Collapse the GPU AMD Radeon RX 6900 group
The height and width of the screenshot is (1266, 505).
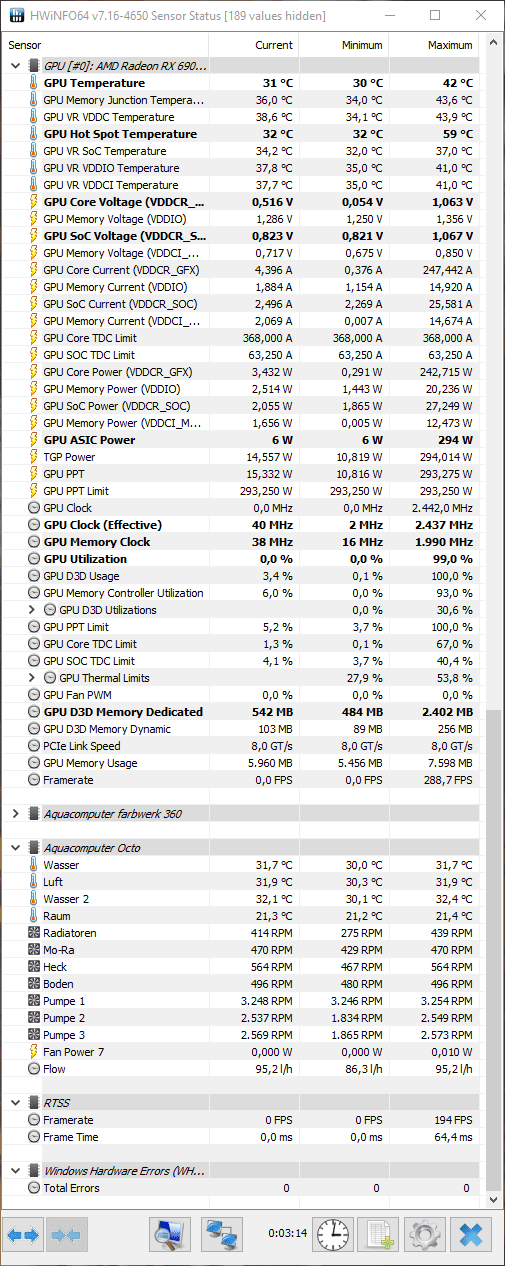(15, 66)
